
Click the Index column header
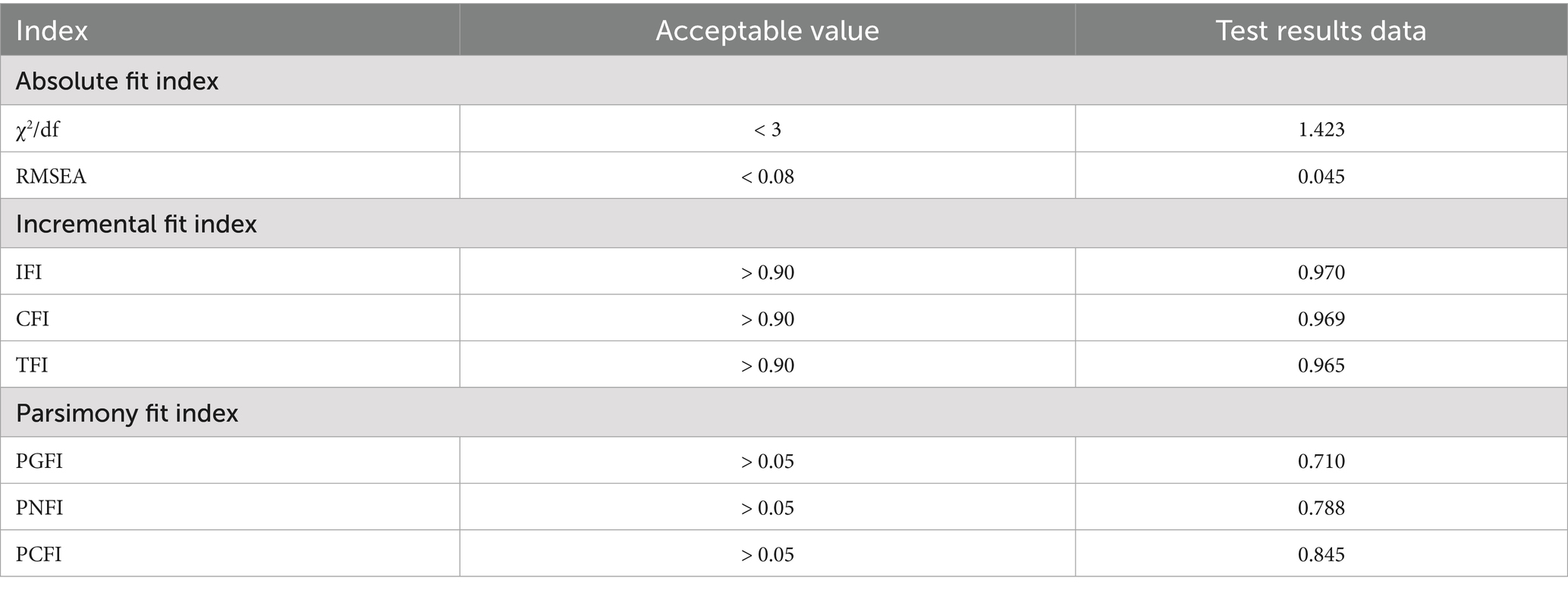[x=52, y=30]
